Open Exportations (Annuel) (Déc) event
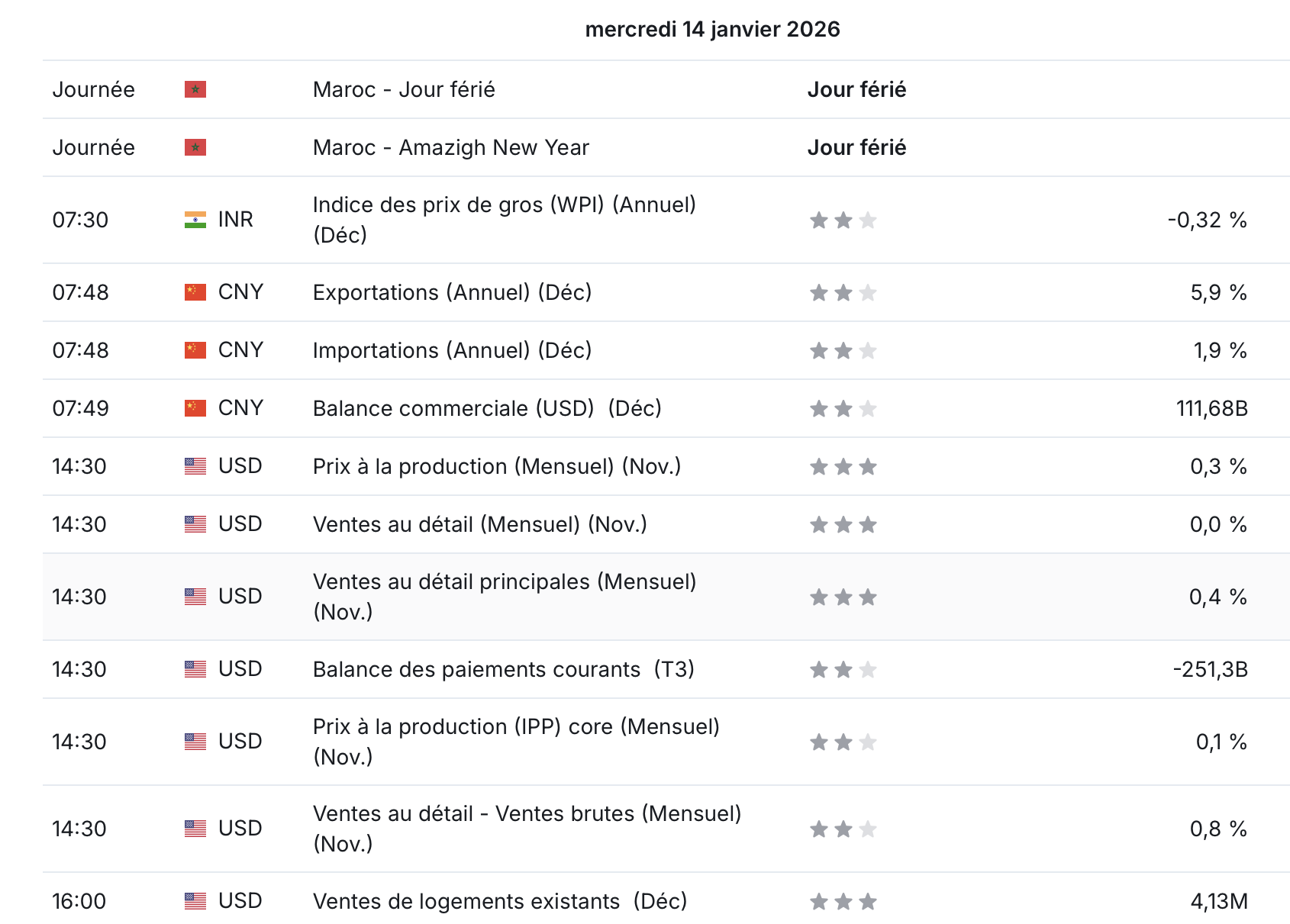Viewport: 1290px width, 924px height. (x=452, y=292)
